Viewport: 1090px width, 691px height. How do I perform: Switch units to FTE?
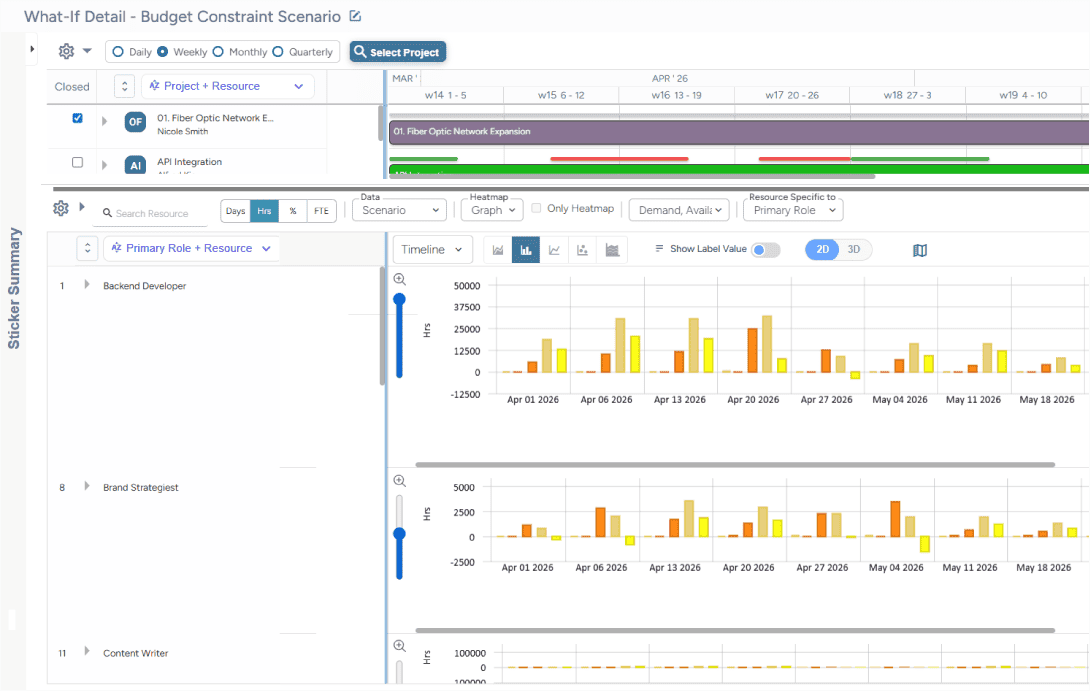321,211
